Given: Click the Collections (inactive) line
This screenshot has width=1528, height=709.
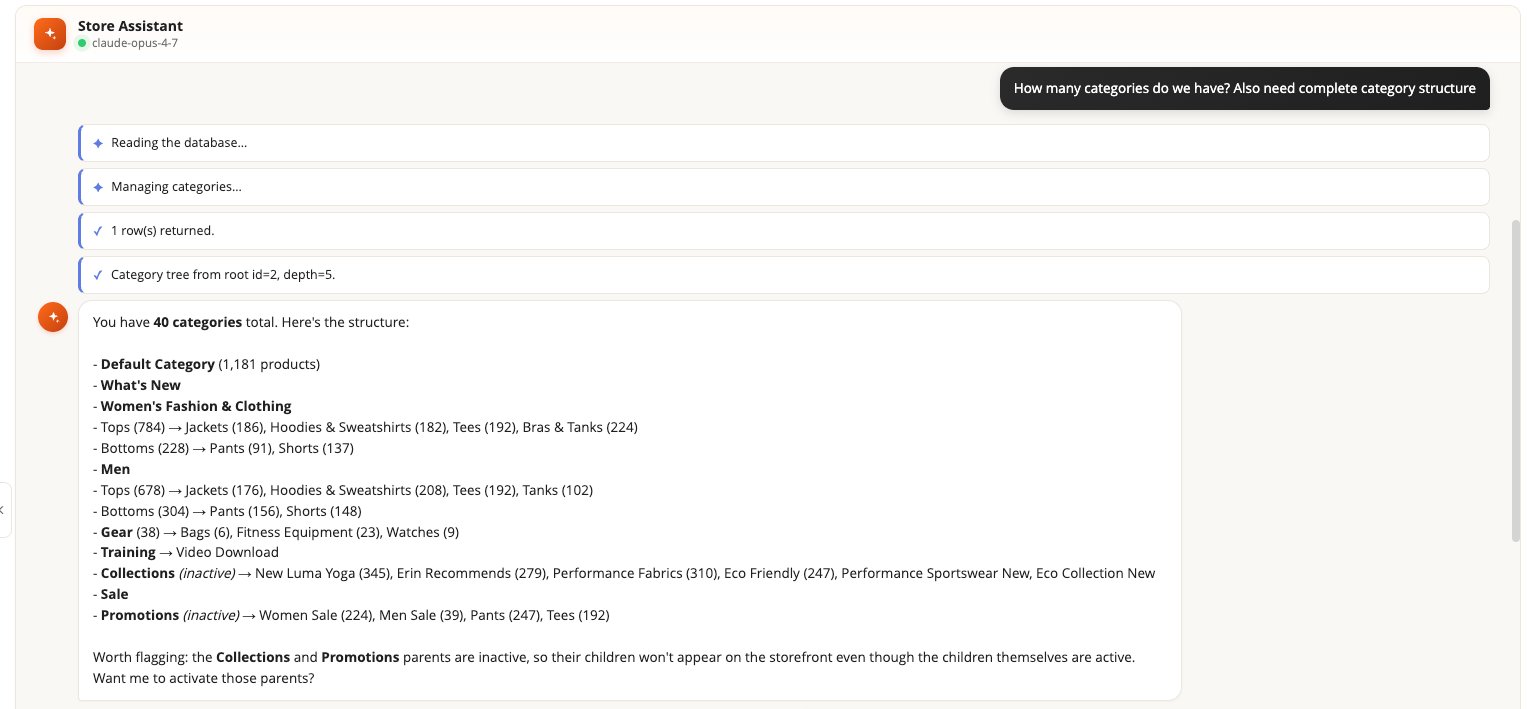Looking at the screenshot, I should 624,573.
